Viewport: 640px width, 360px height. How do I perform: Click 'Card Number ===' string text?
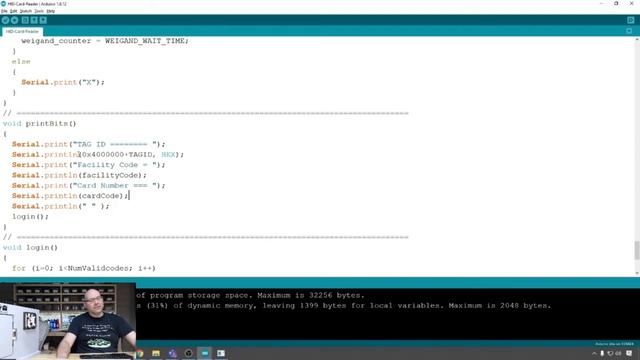(112, 186)
